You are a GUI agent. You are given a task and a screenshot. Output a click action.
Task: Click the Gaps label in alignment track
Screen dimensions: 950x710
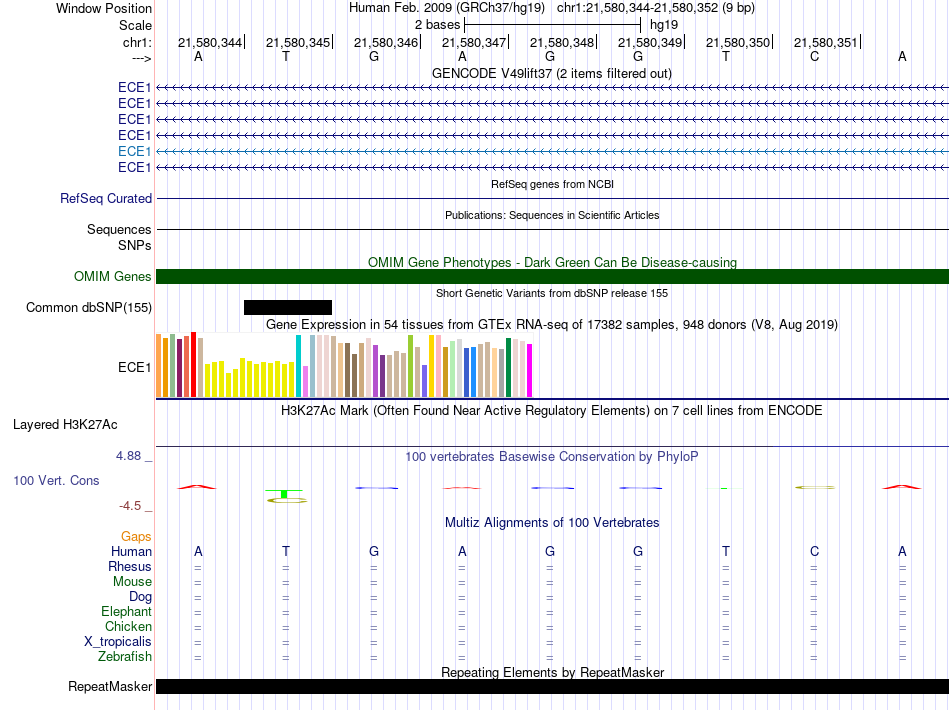point(136,537)
